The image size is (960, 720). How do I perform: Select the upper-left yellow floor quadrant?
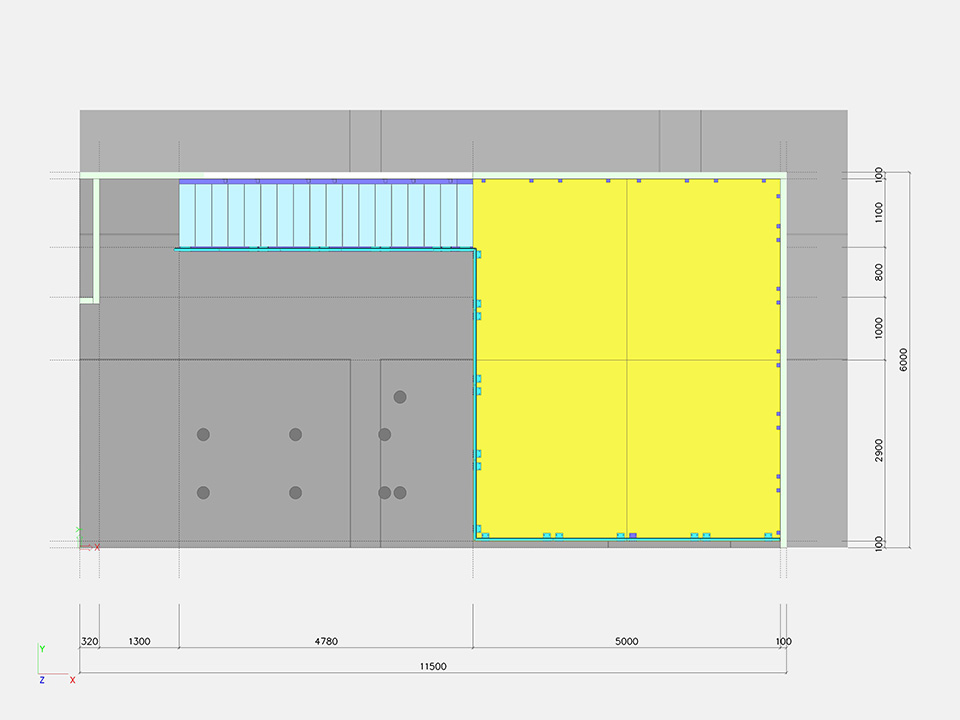click(550, 270)
